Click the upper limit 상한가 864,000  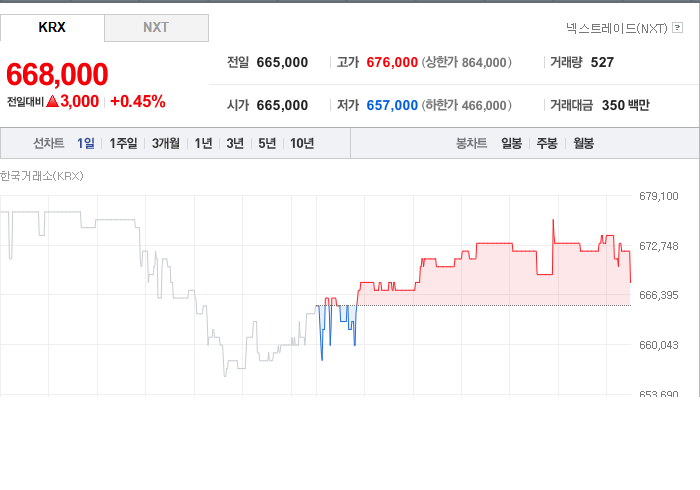point(467,62)
